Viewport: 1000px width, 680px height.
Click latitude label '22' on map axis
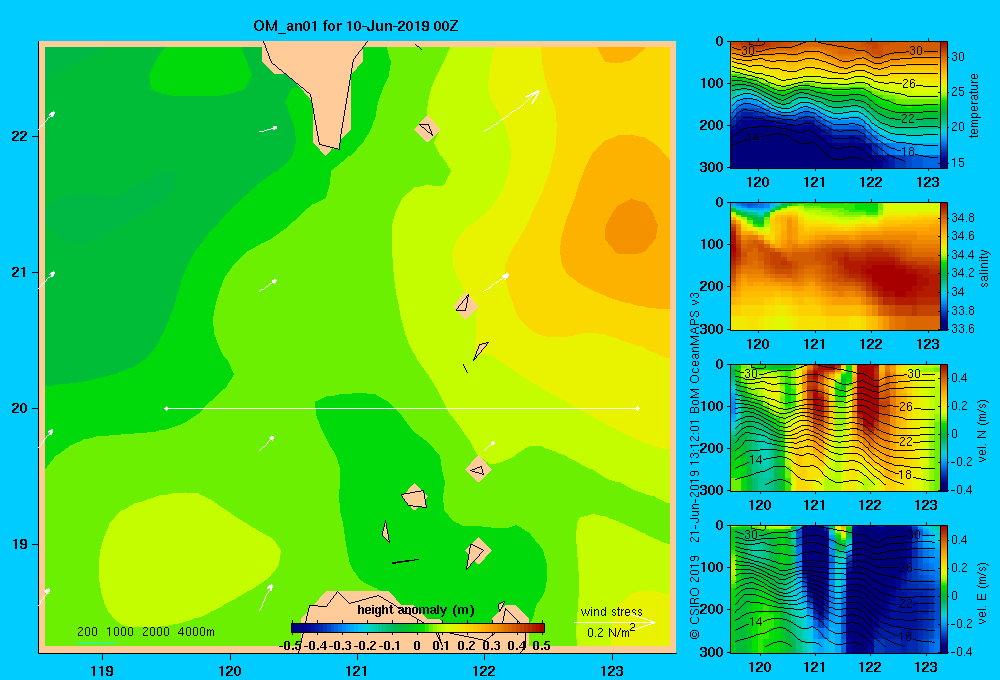tap(19, 136)
